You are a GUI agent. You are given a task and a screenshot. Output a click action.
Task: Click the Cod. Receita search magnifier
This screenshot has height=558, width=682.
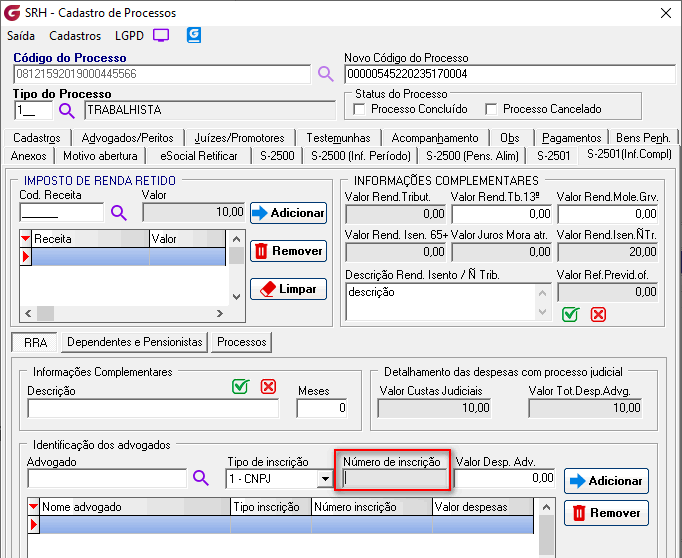pos(119,212)
